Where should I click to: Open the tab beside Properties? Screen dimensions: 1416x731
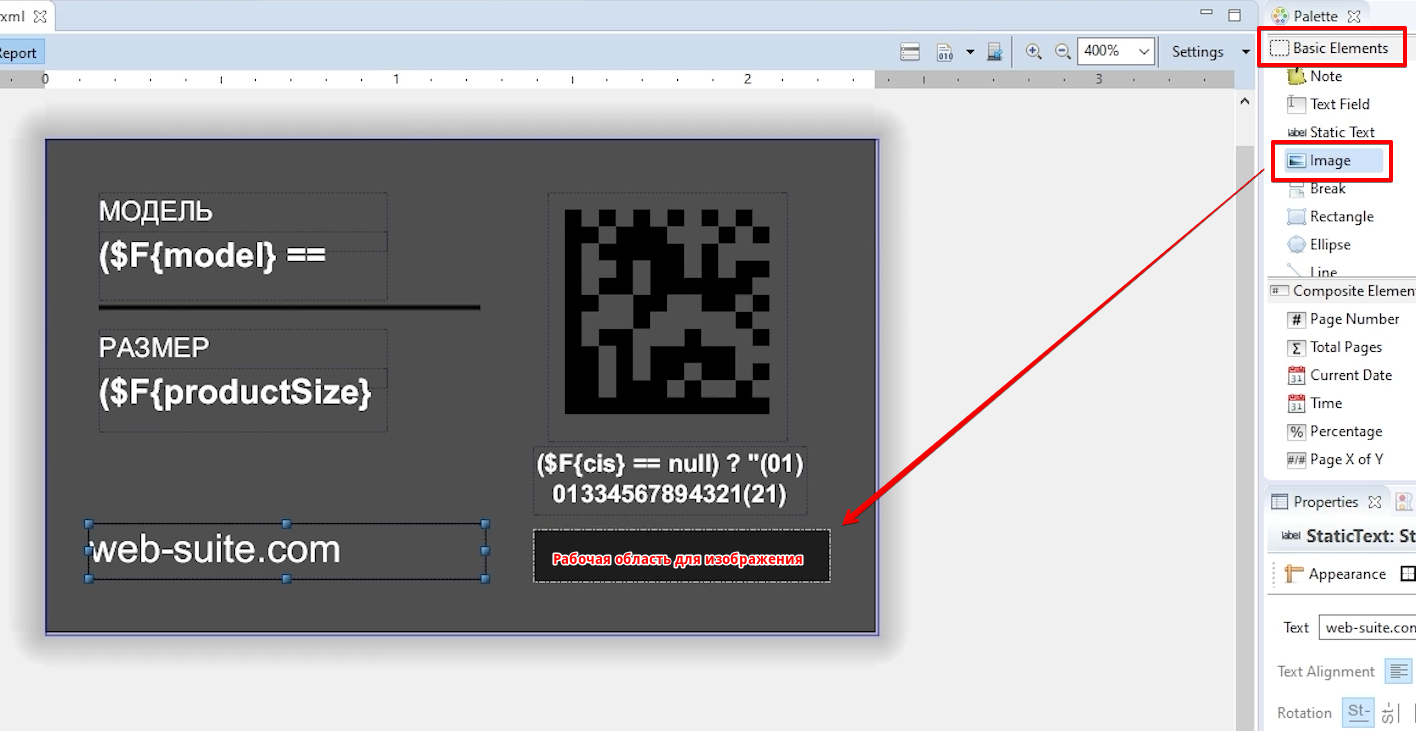click(1404, 502)
